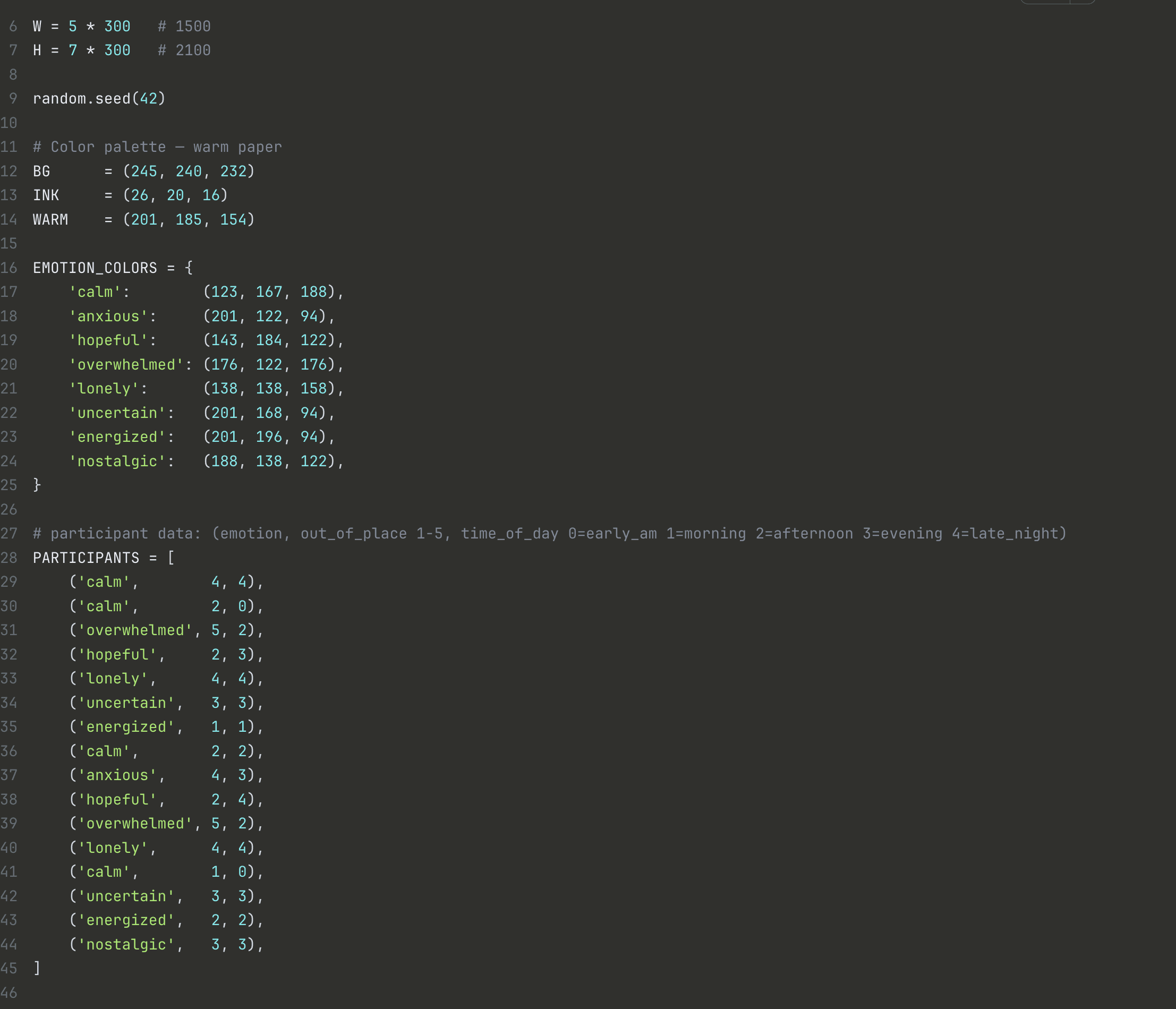Click the 'anxious' participant tuple on line 37
This screenshot has width=1176, height=1009.
[117, 775]
